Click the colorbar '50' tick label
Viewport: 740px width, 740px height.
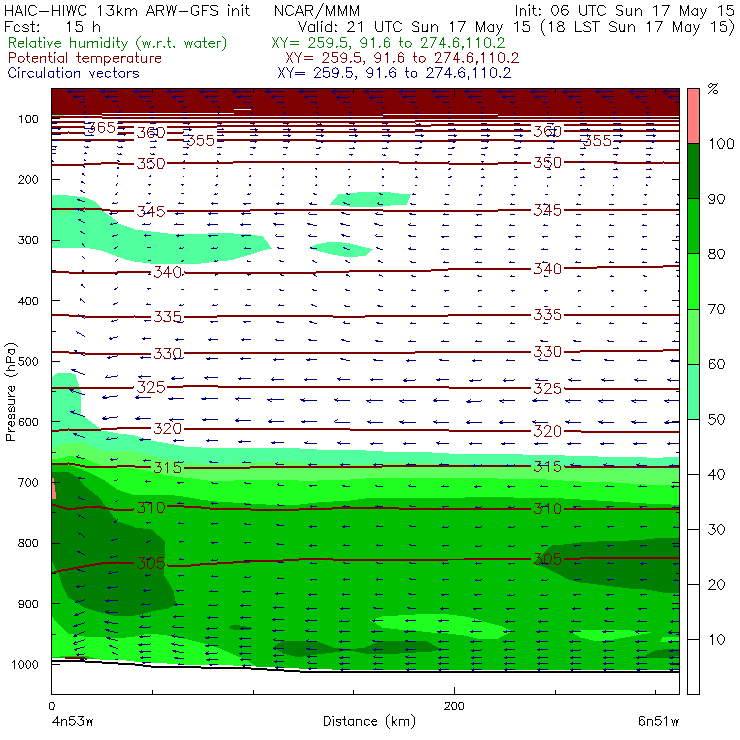[716, 420]
